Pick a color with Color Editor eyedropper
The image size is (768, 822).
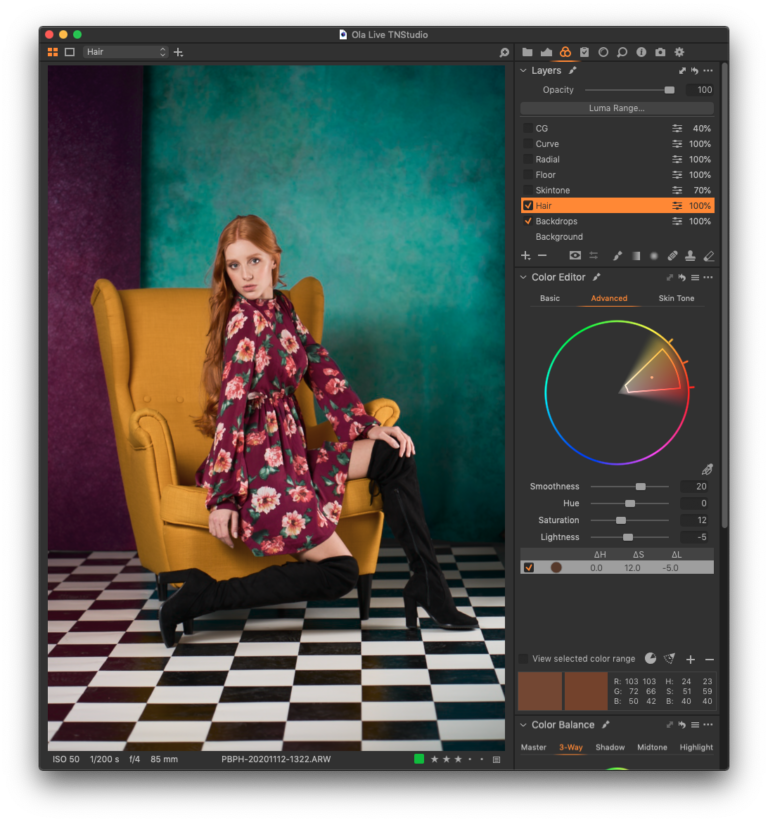pyautogui.click(x=707, y=469)
